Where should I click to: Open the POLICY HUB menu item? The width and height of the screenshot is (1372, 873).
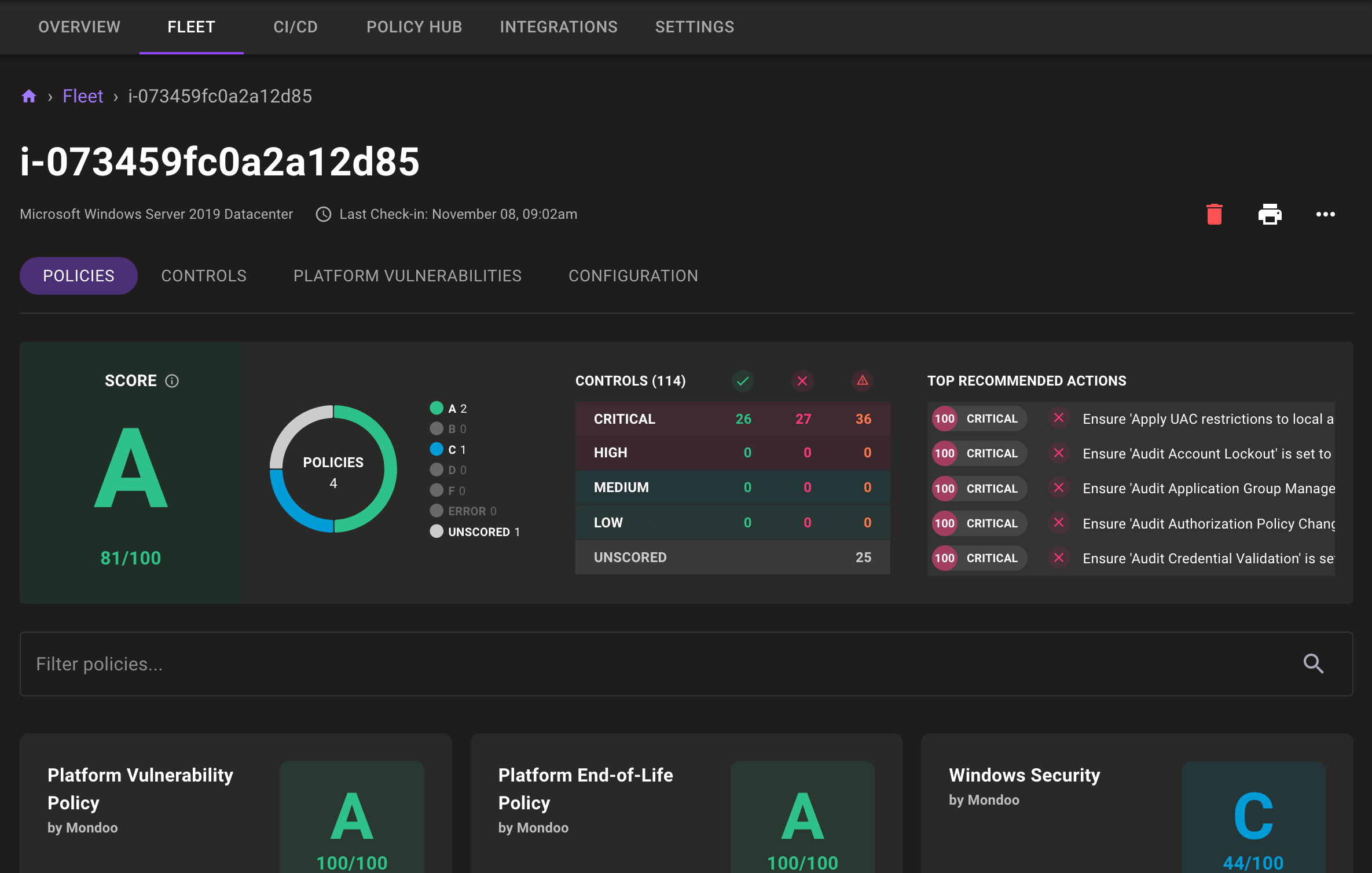tap(414, 27)
